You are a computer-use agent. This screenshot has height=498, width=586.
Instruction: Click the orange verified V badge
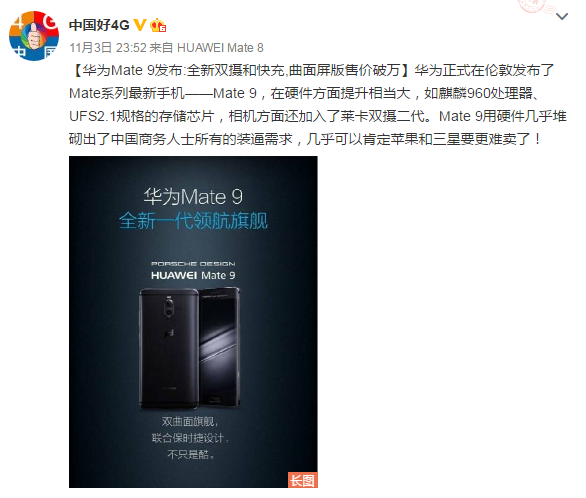tap(140, 25)
